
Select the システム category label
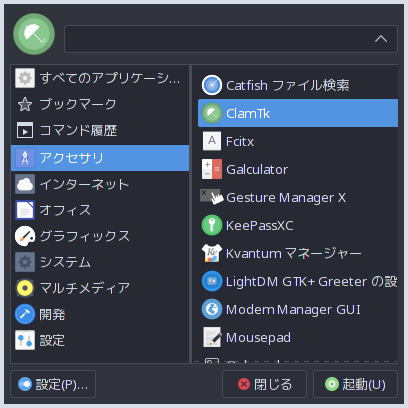65,262
